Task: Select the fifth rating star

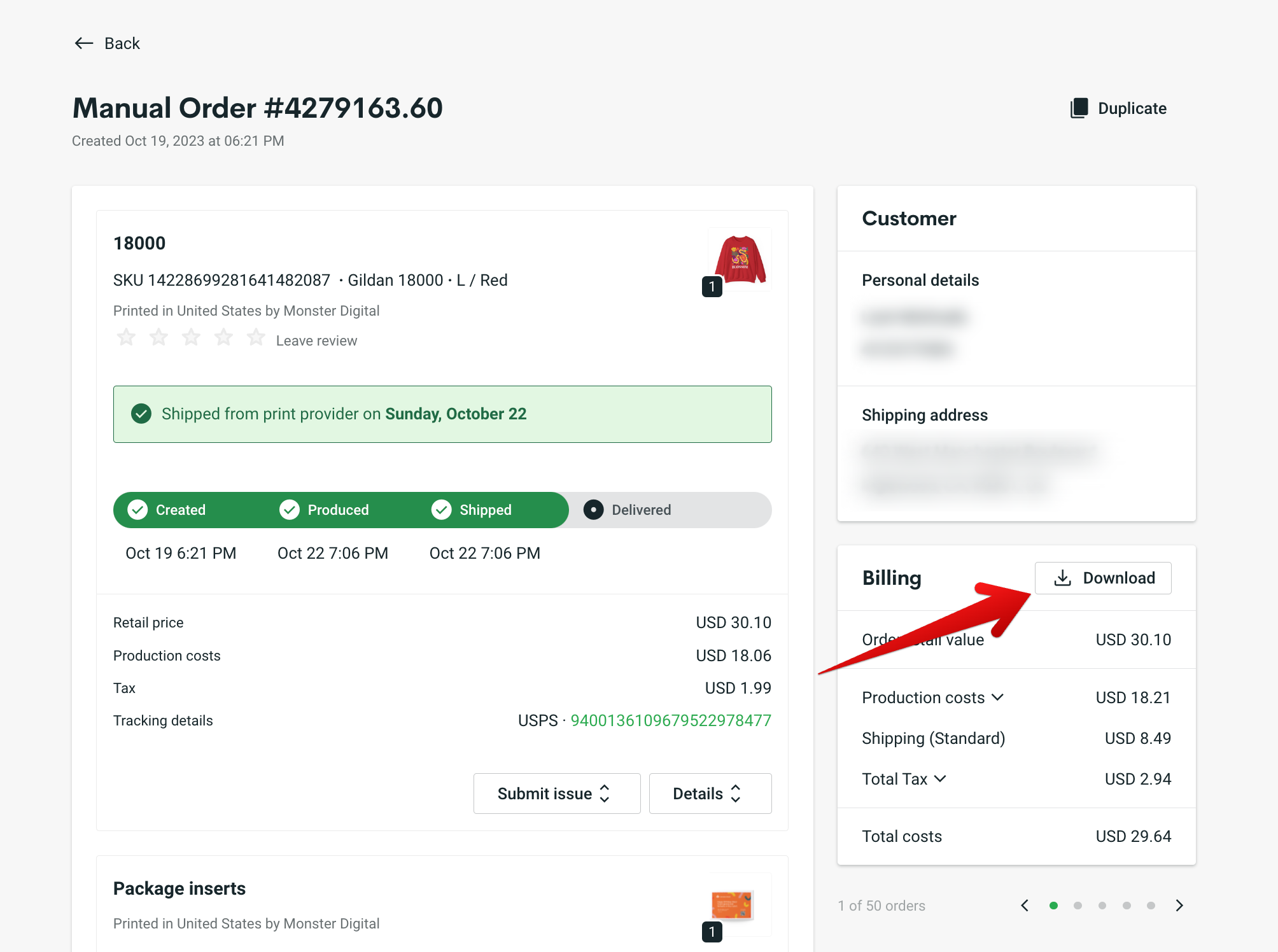Action: (x=255, y=337)
